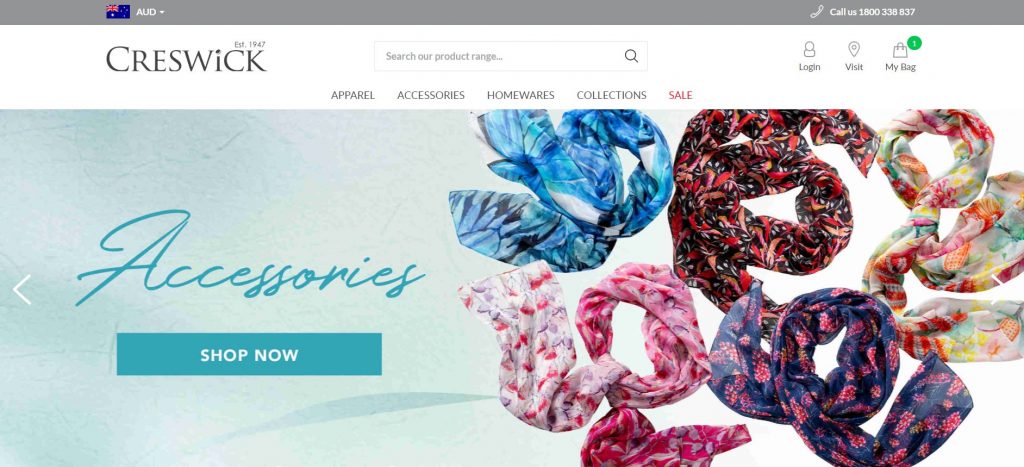Open the My Bag shopping icon
The image size is (1024, 467).
point(900,50)
